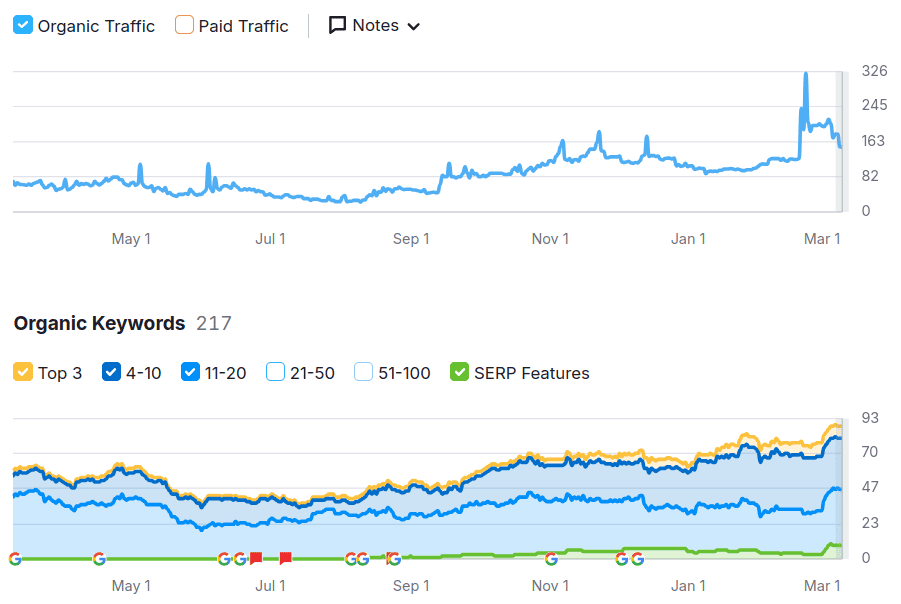This screenshot has height=604, width=901.
Task: Click the Notes flag icon in the top bar
Action: click(338, 25)
